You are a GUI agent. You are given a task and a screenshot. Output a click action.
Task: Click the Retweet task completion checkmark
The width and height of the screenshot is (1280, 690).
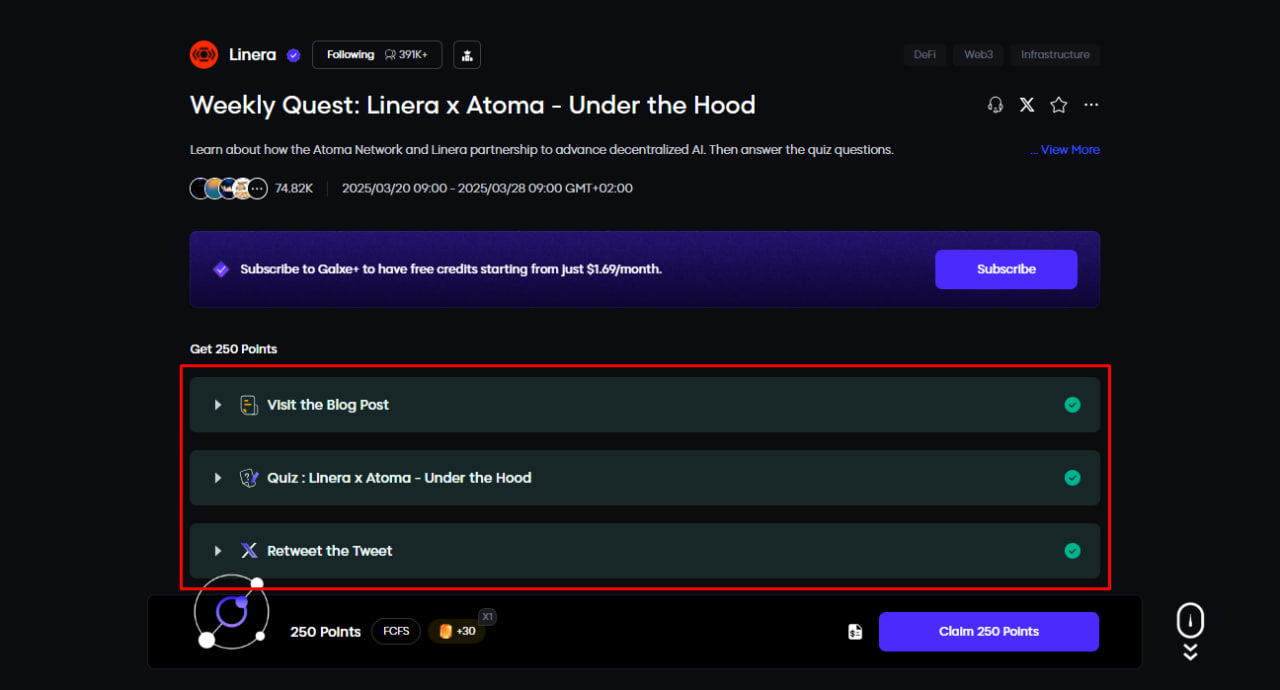[1072, 551]
